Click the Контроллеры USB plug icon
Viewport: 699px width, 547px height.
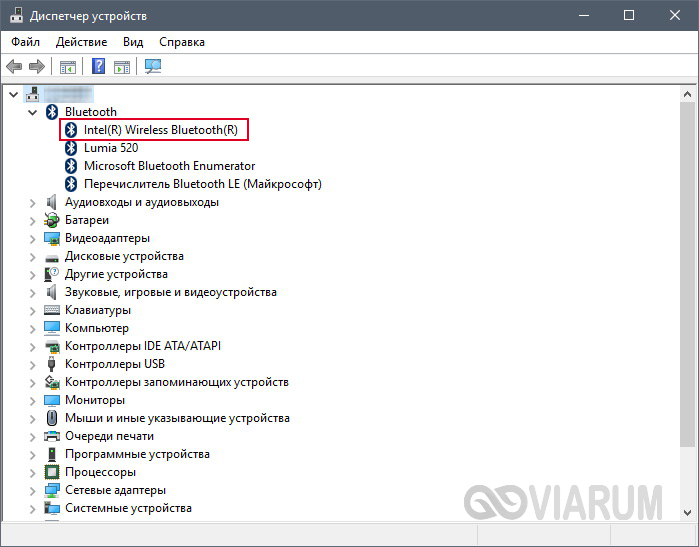(x=52, y=364)
